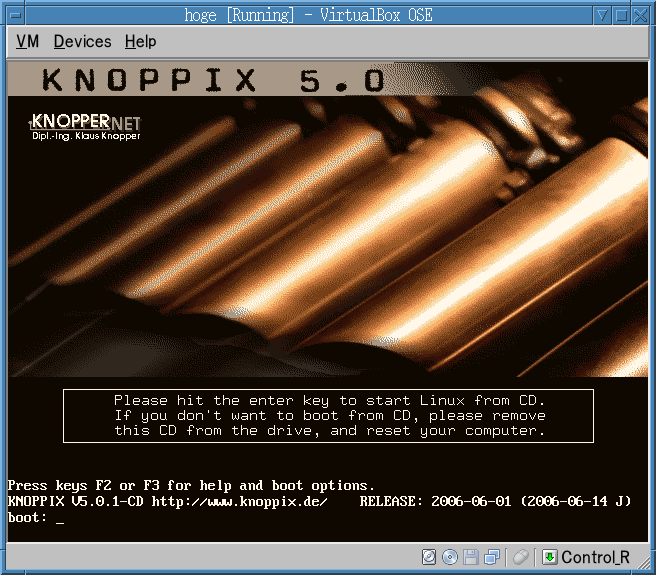Click the KNOPPIX V5.0.1-CD version text
Screen dimensions: 656x575
tap(75, 501)
